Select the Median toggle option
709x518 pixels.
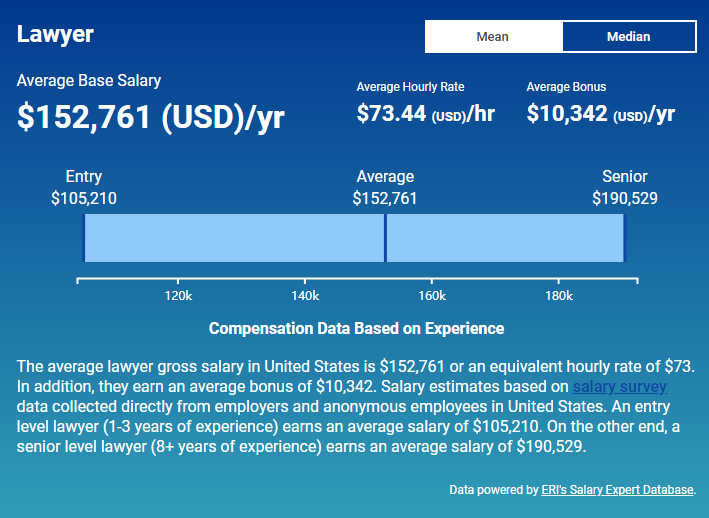click(628, 37)
